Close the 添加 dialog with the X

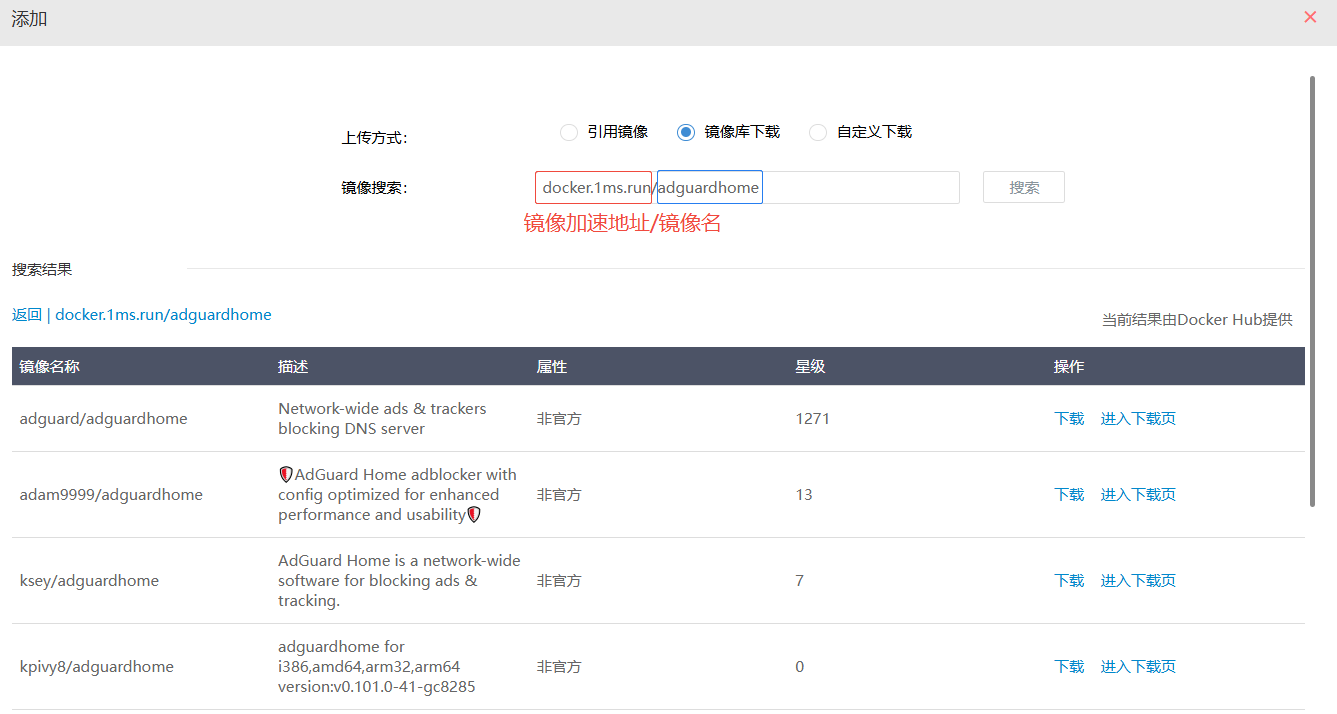click(x=1310, y=17)
